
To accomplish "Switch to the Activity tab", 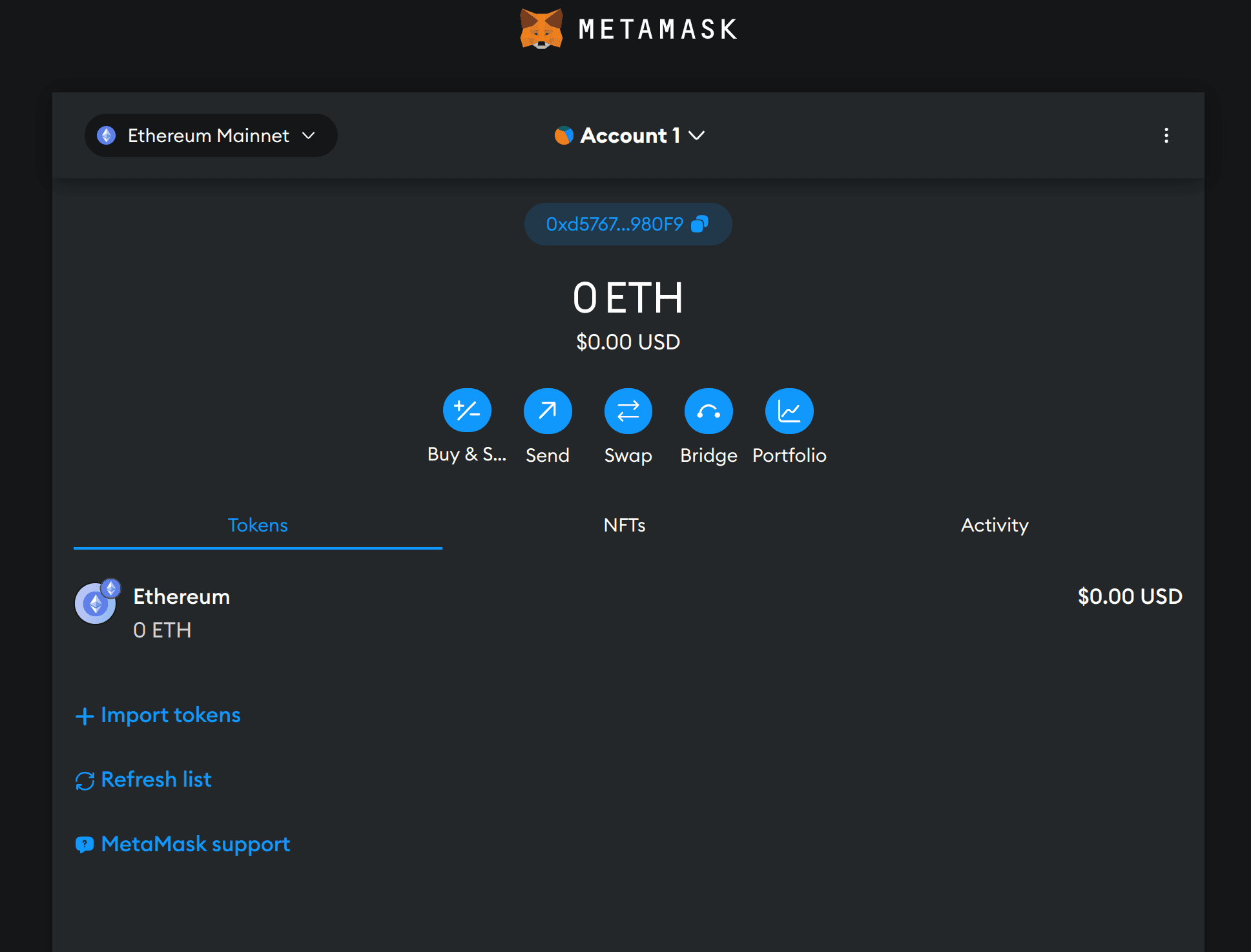I will tap(995, 525).
